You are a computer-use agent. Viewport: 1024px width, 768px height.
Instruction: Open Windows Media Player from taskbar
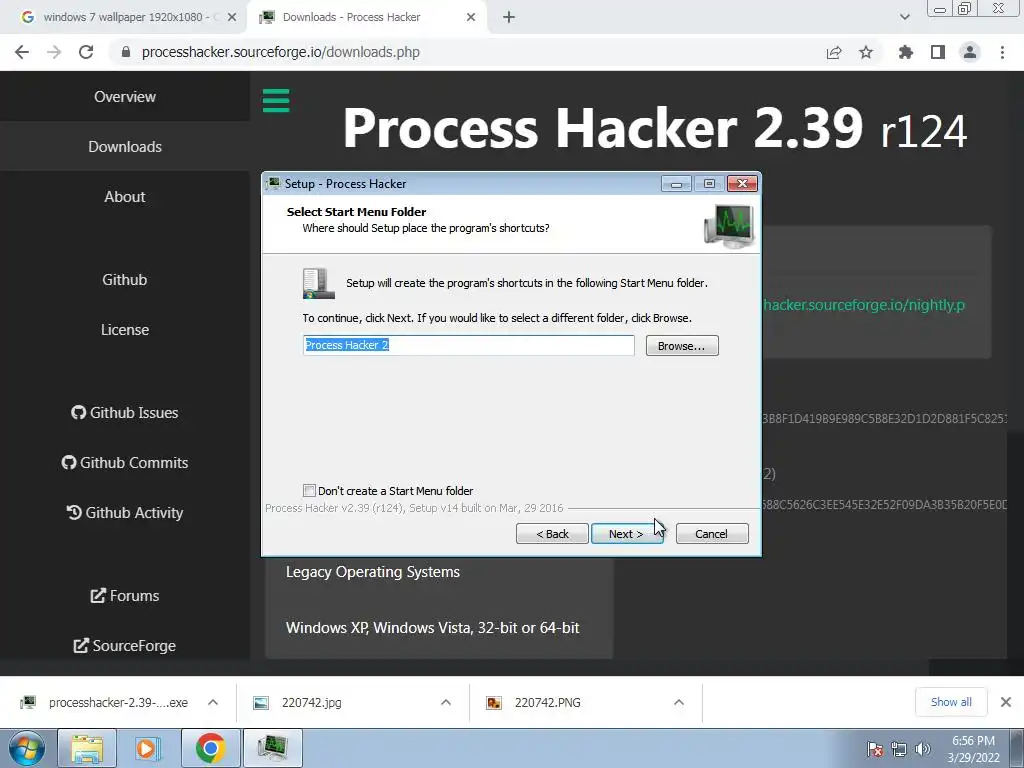(x=148, y=748)
